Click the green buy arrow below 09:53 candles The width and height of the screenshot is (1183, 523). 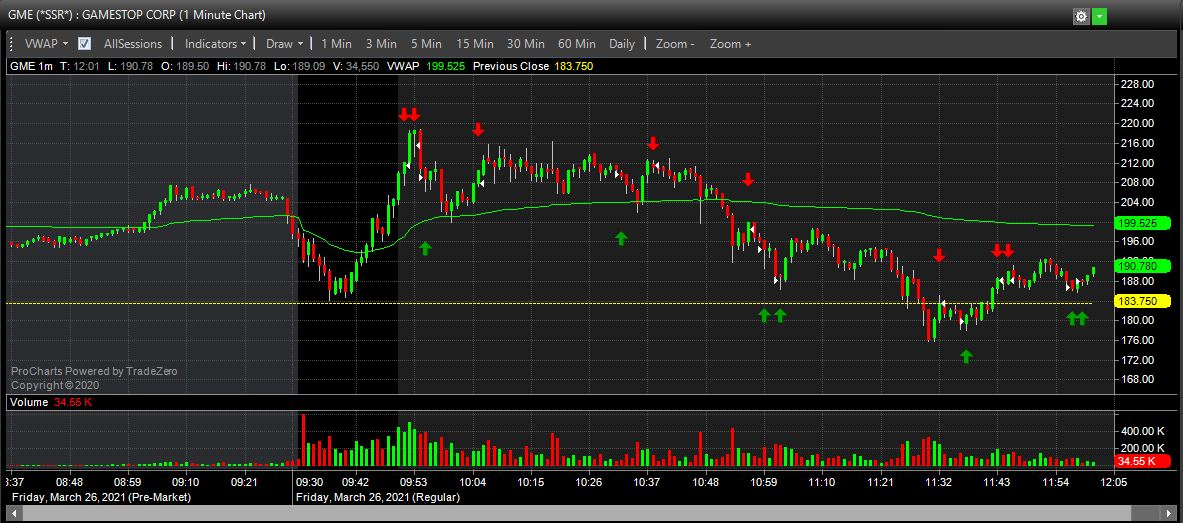pos(425,247)
